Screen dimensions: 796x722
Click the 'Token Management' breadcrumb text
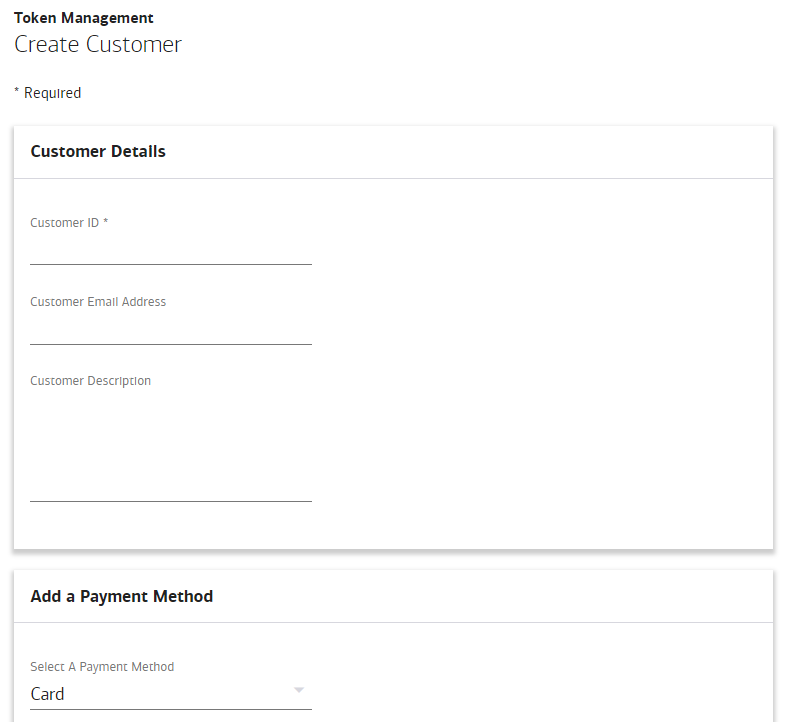(84, 18)
